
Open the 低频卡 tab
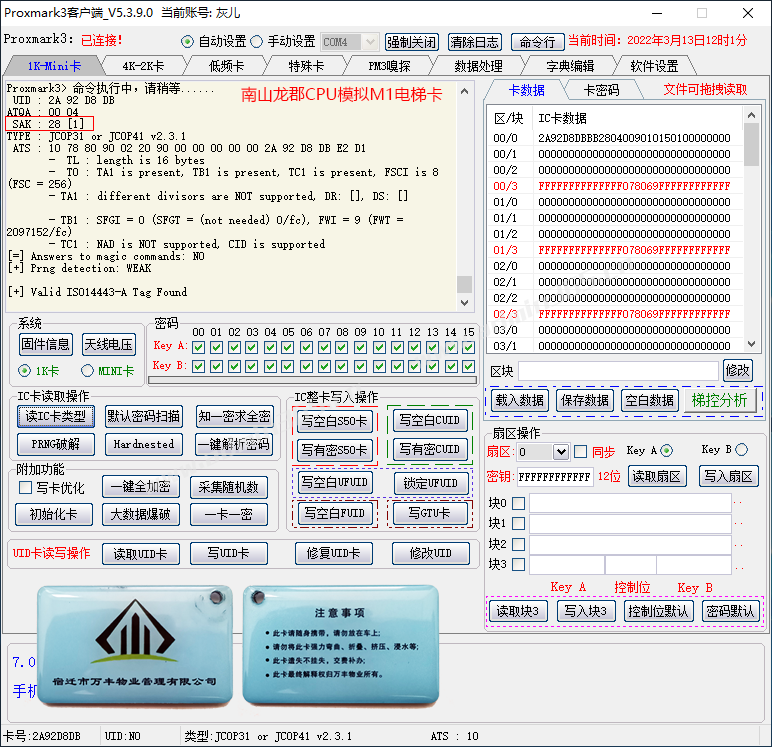pyautogui.click(x=226, y=66)
